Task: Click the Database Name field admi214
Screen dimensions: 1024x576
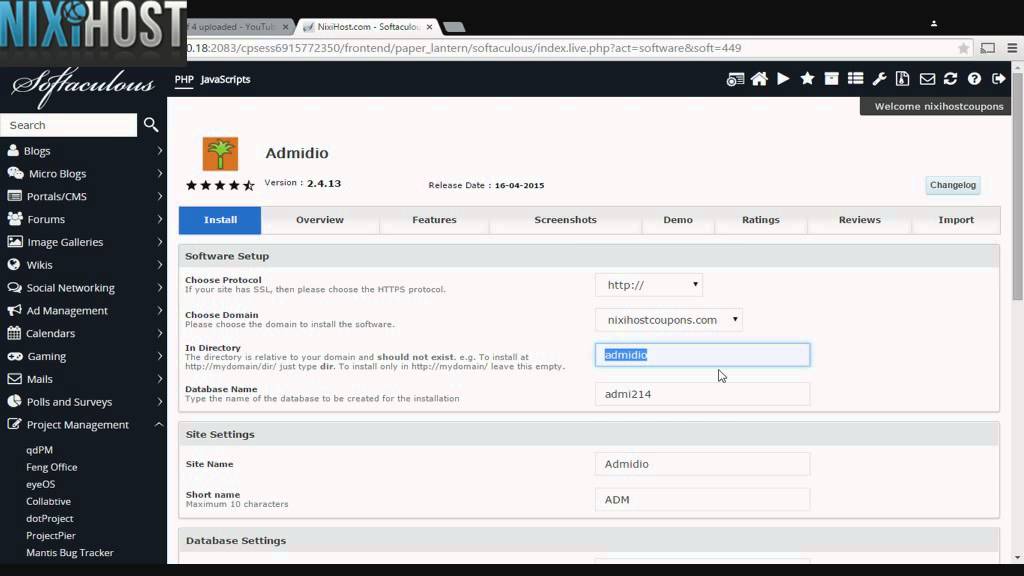Action: pyautogui.click(x=702, y=394)
